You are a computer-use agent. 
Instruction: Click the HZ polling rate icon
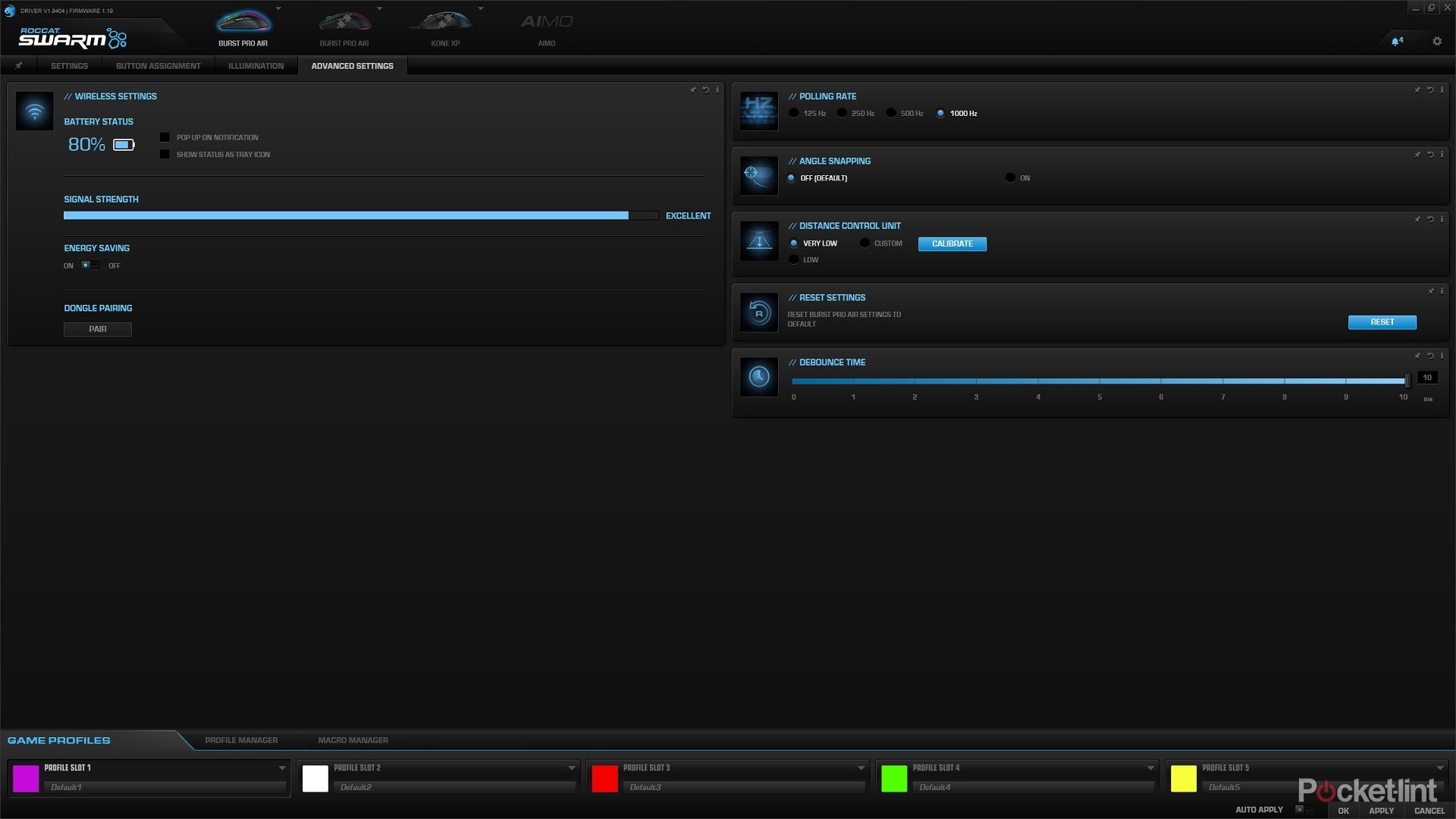(x=759, y=111)
